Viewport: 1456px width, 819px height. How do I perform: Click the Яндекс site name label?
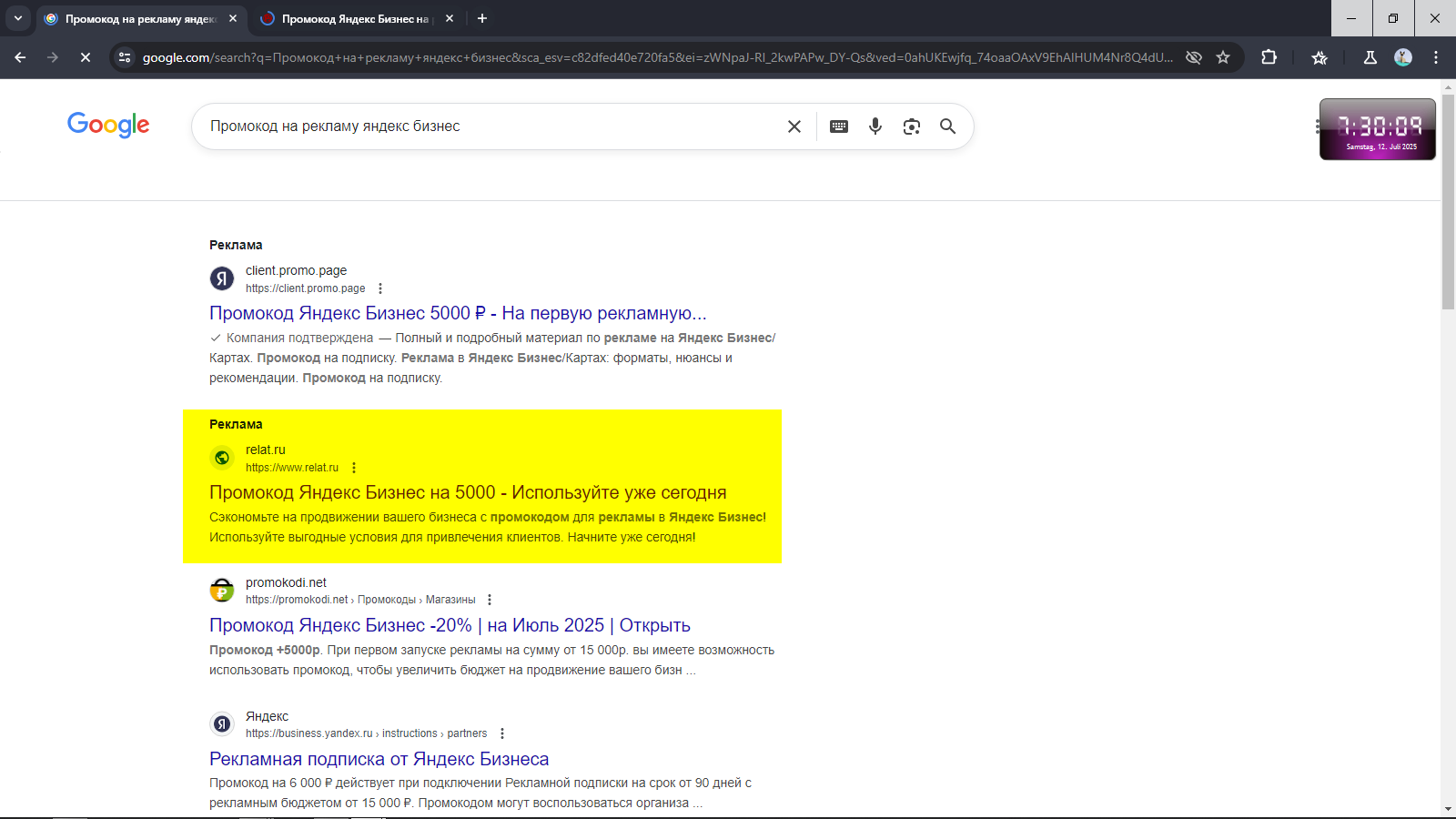click(267, 716)
